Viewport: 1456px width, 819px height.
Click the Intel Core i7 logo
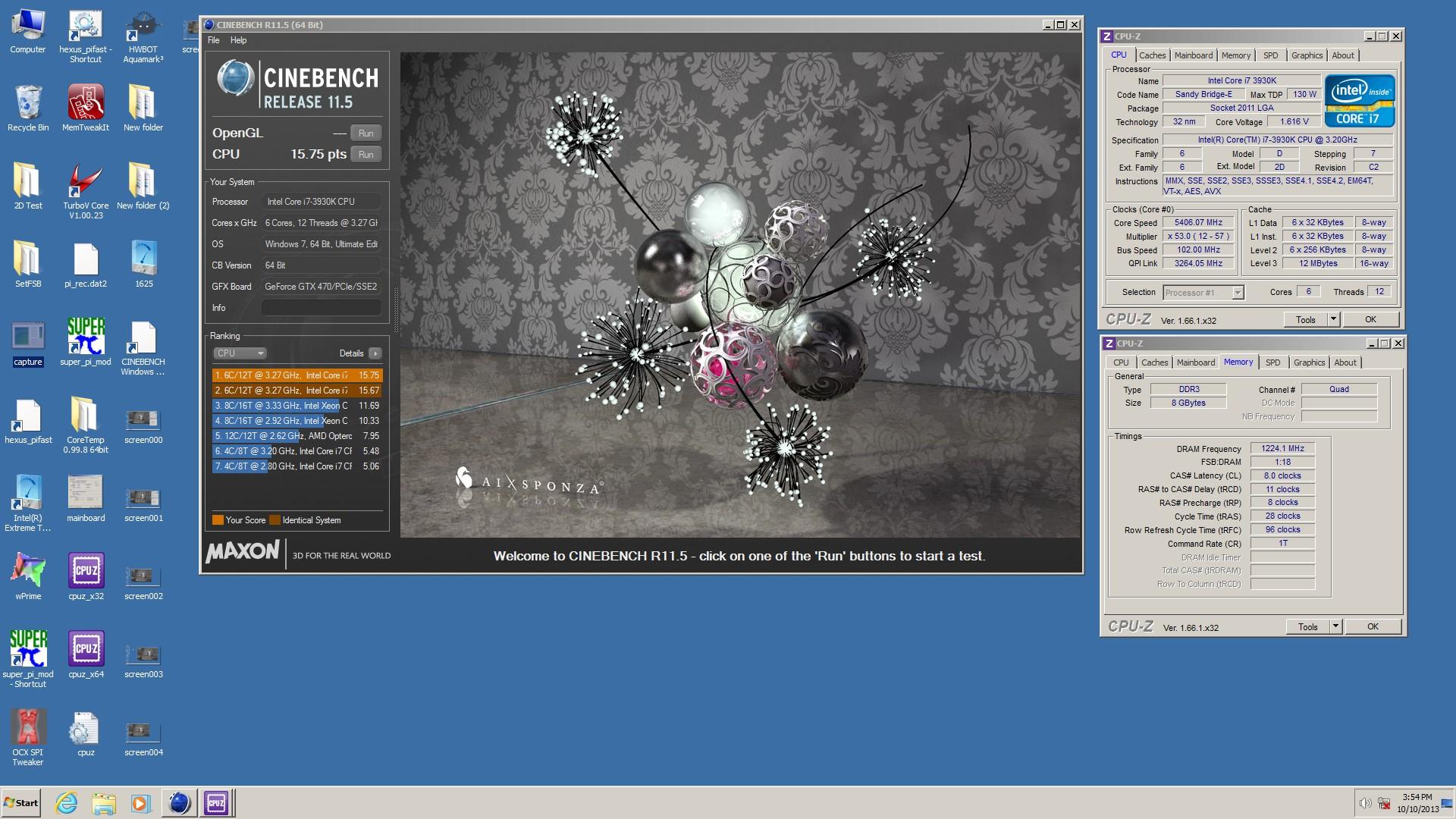pos(1359,101)
